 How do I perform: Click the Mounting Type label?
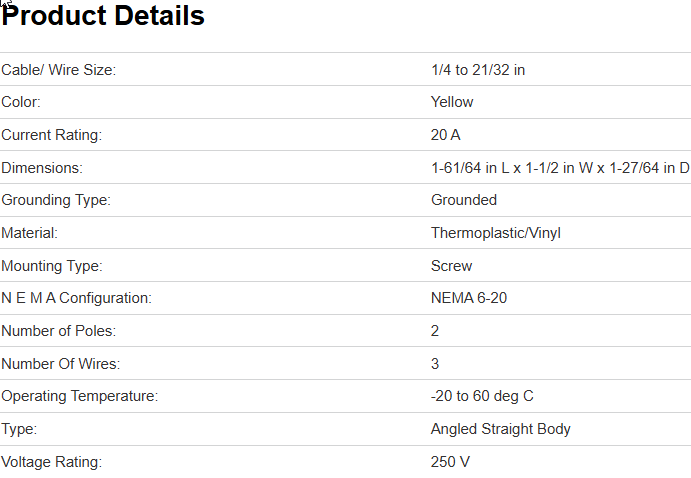click(x=52, y=266)
